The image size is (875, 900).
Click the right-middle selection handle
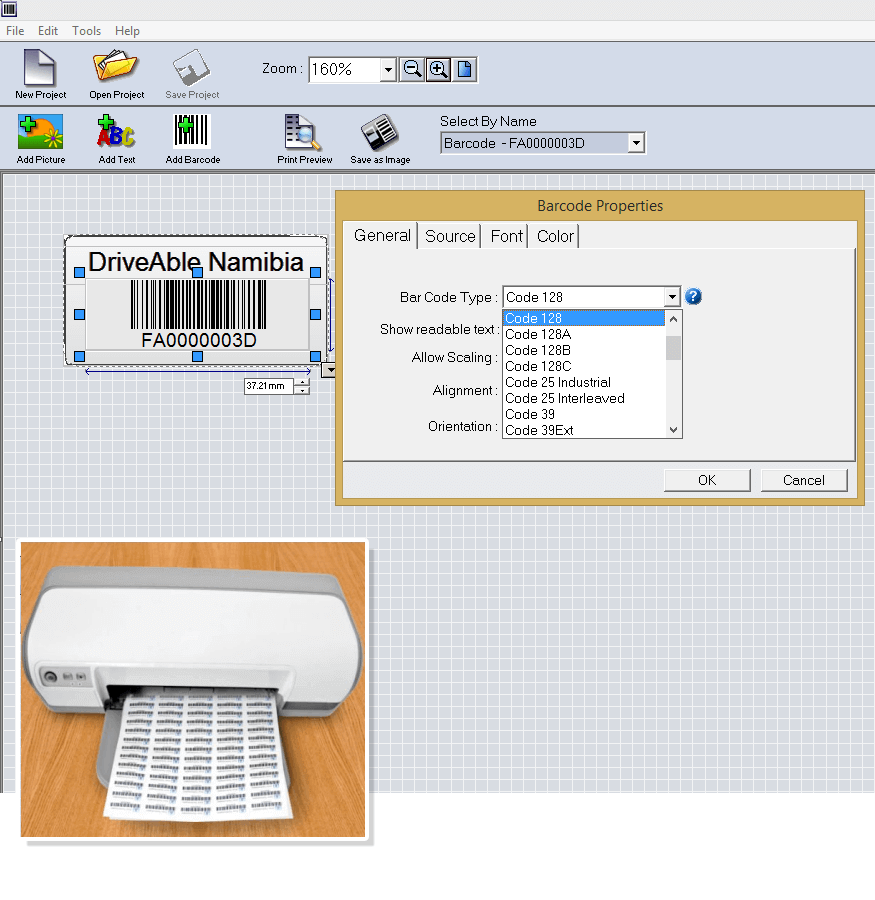click(x=315, y=315)
